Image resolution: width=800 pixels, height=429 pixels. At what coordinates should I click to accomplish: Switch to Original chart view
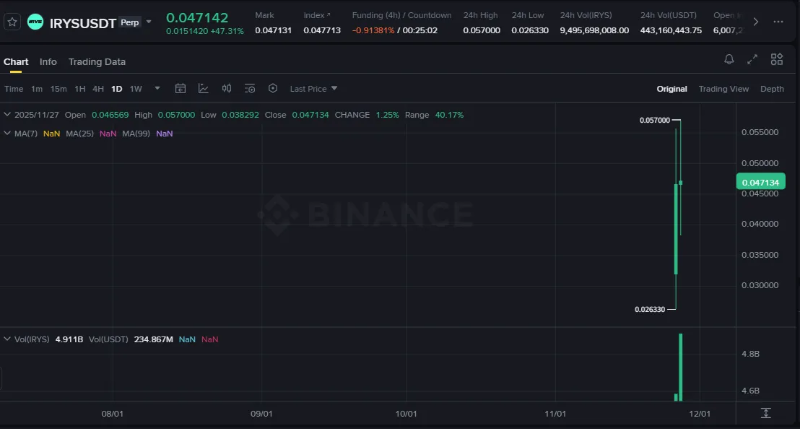tap(671, 89)
